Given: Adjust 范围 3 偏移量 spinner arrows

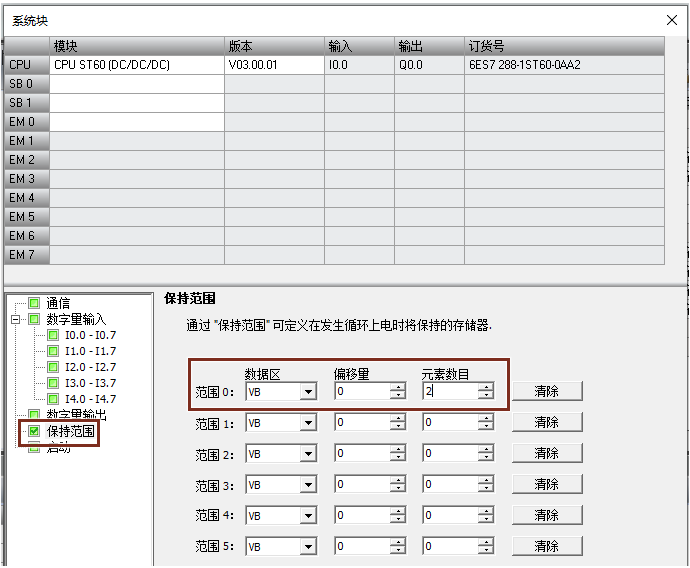Looking at the screenshot, I should 398,485.
